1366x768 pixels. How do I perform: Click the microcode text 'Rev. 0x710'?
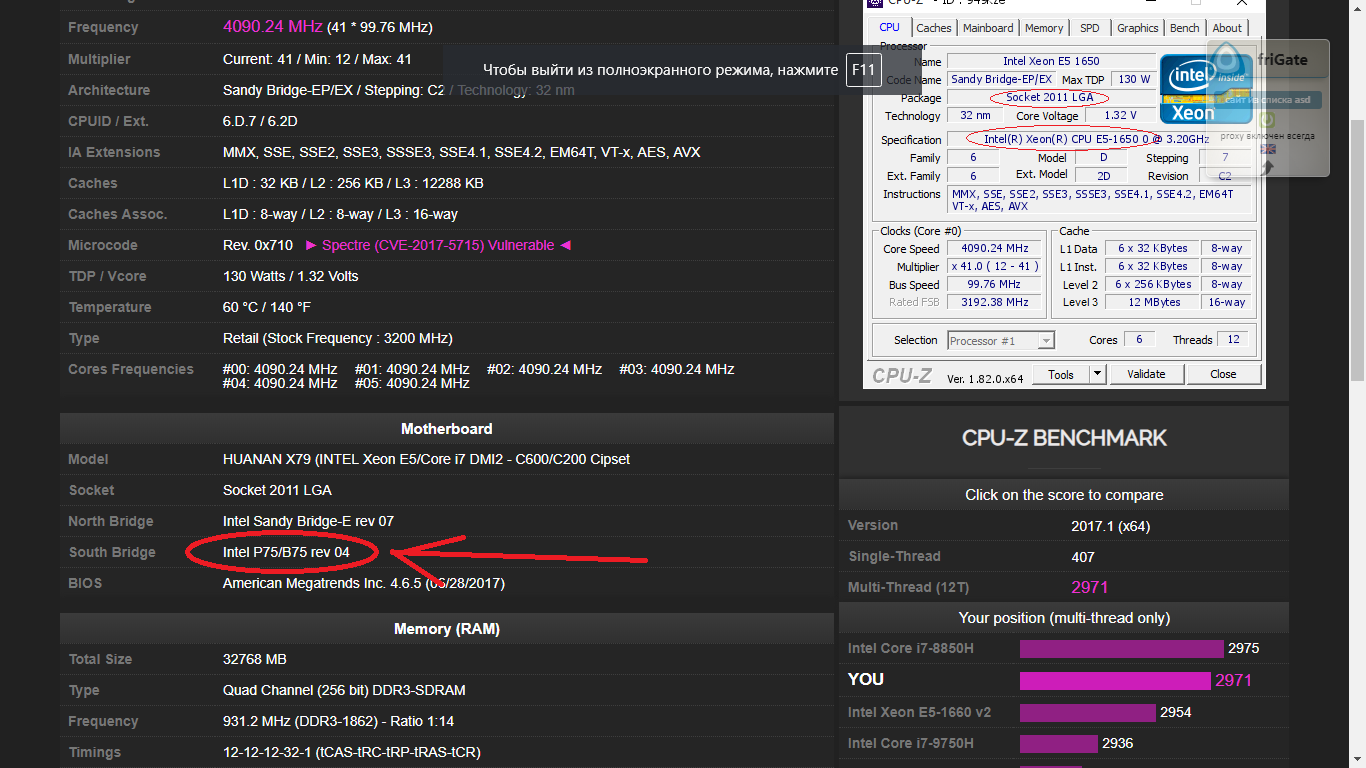pos(258,245)
